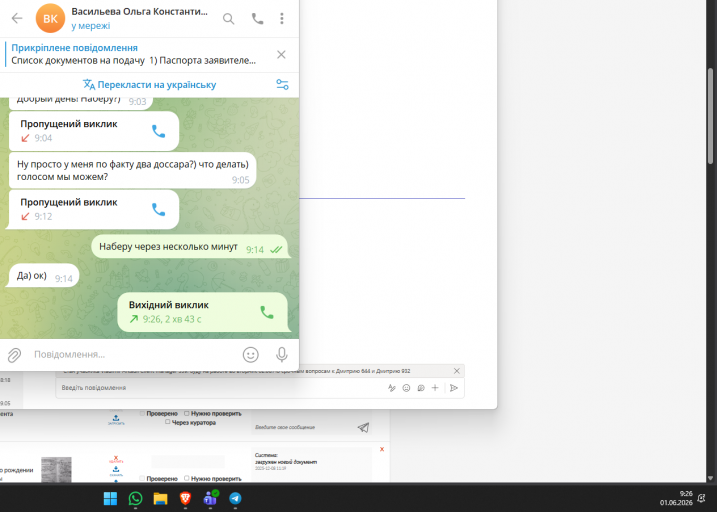717x512 pixels.
Task: Open the contact name Васильева Ольга header
Action: pyautogui.click(x=139, y=12)
